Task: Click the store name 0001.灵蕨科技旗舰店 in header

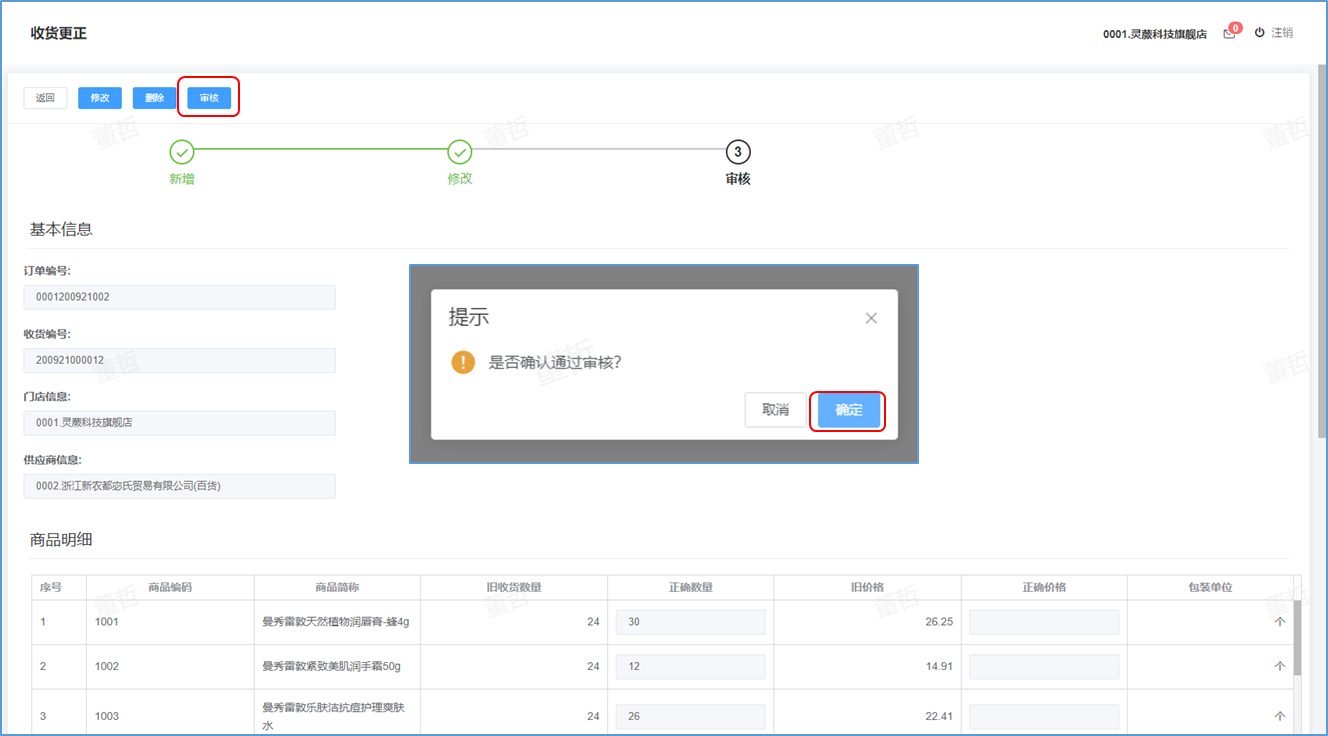Action: pos(1154,34)
